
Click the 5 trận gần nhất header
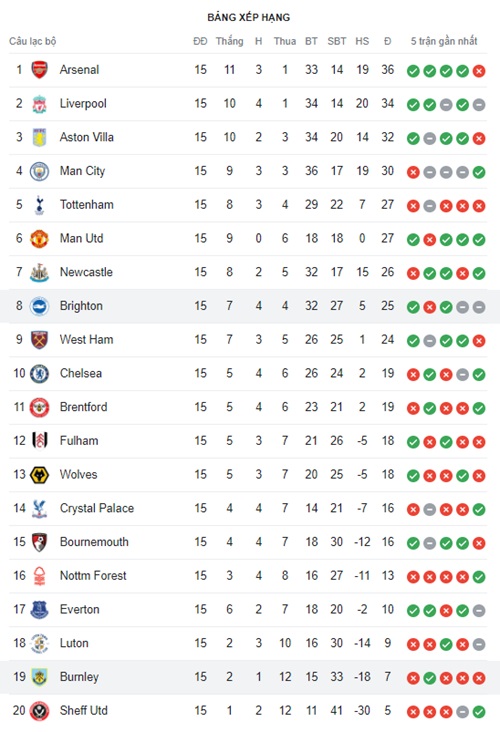coord(444,41)
